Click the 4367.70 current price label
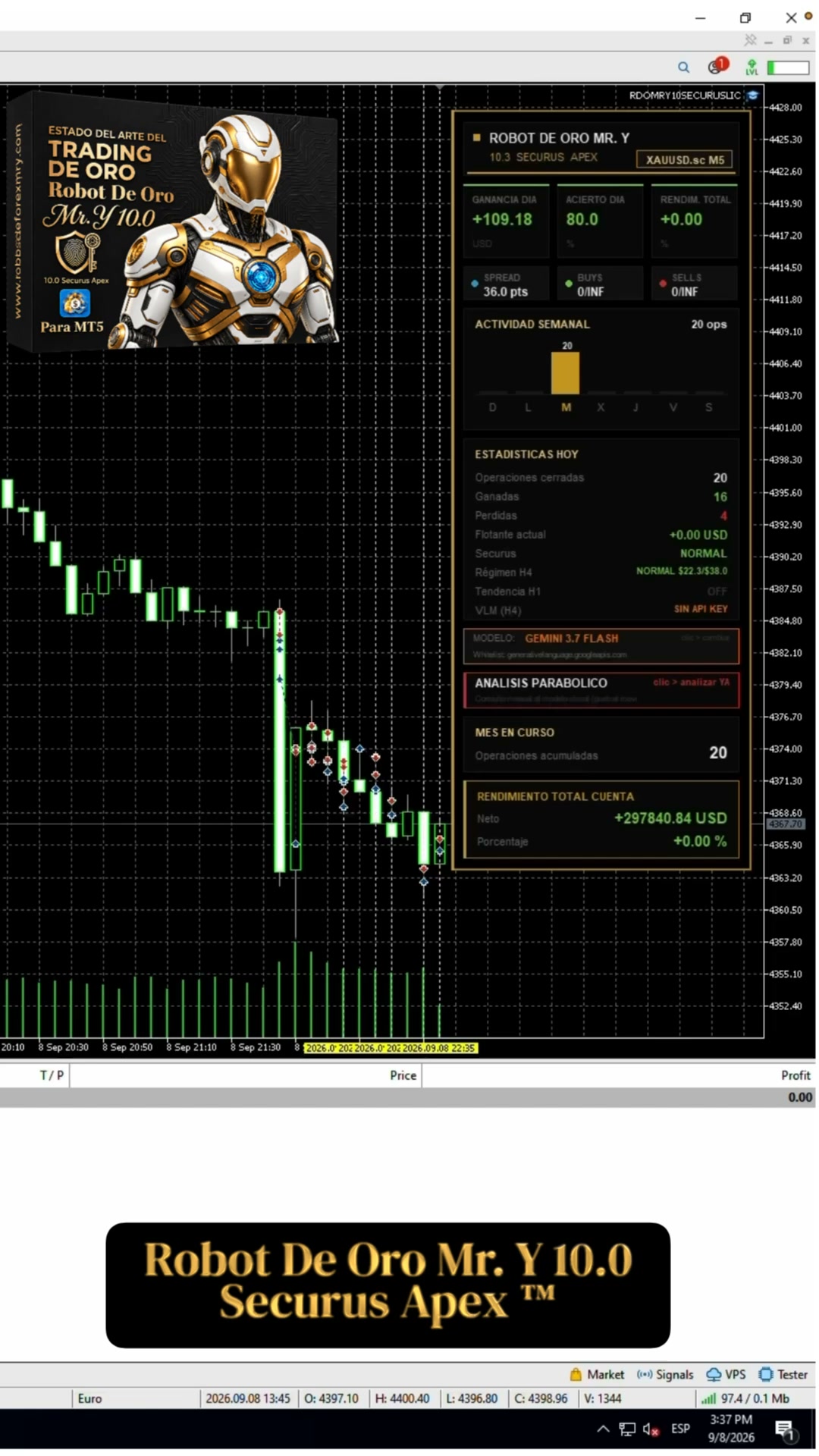The image size is (819, 1456). [x=785, y=824]
